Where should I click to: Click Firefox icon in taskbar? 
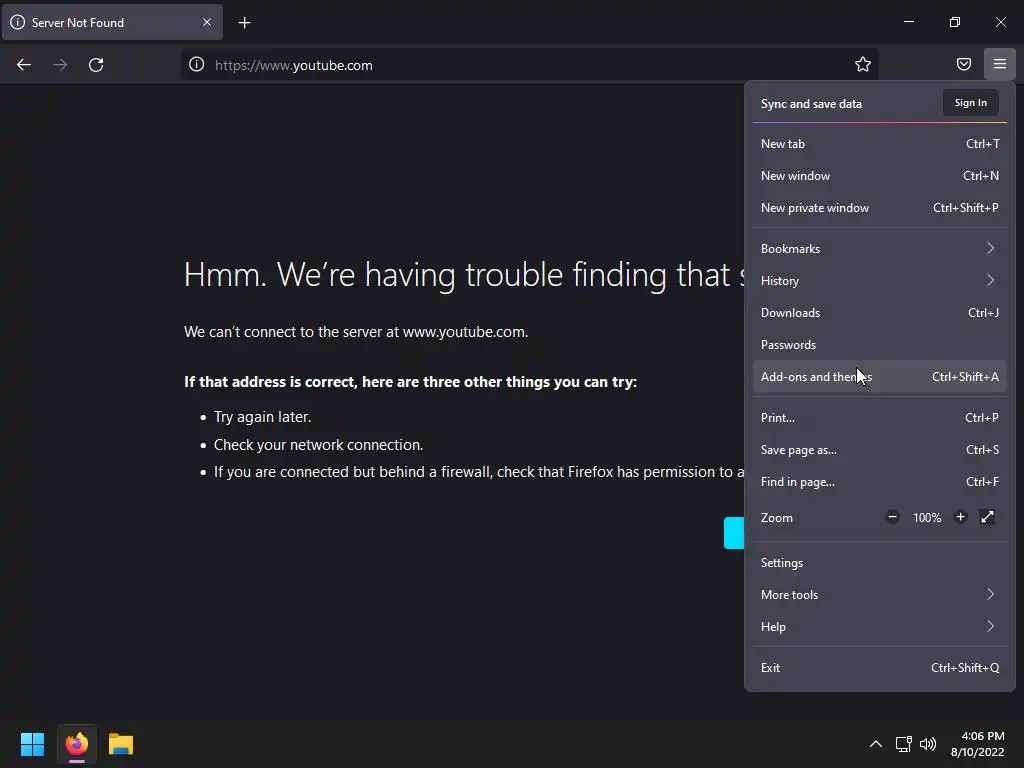(77, 744)
